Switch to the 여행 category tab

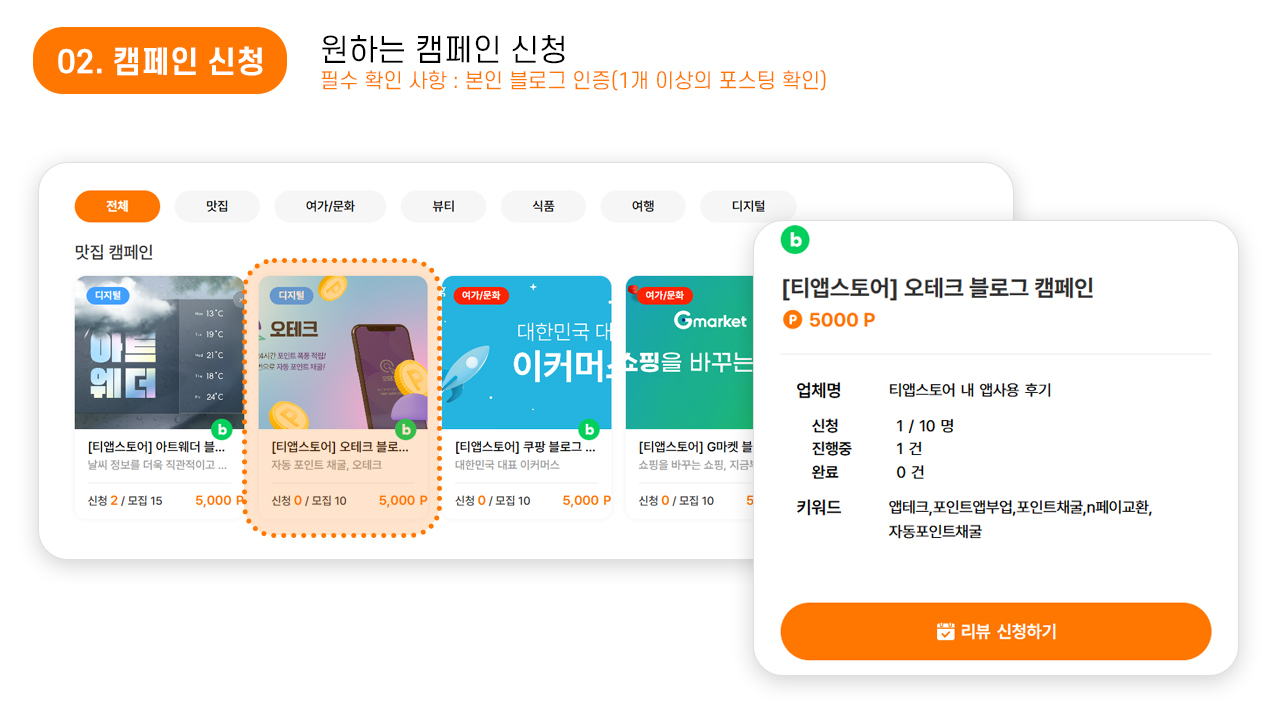(x=643, y=206)
